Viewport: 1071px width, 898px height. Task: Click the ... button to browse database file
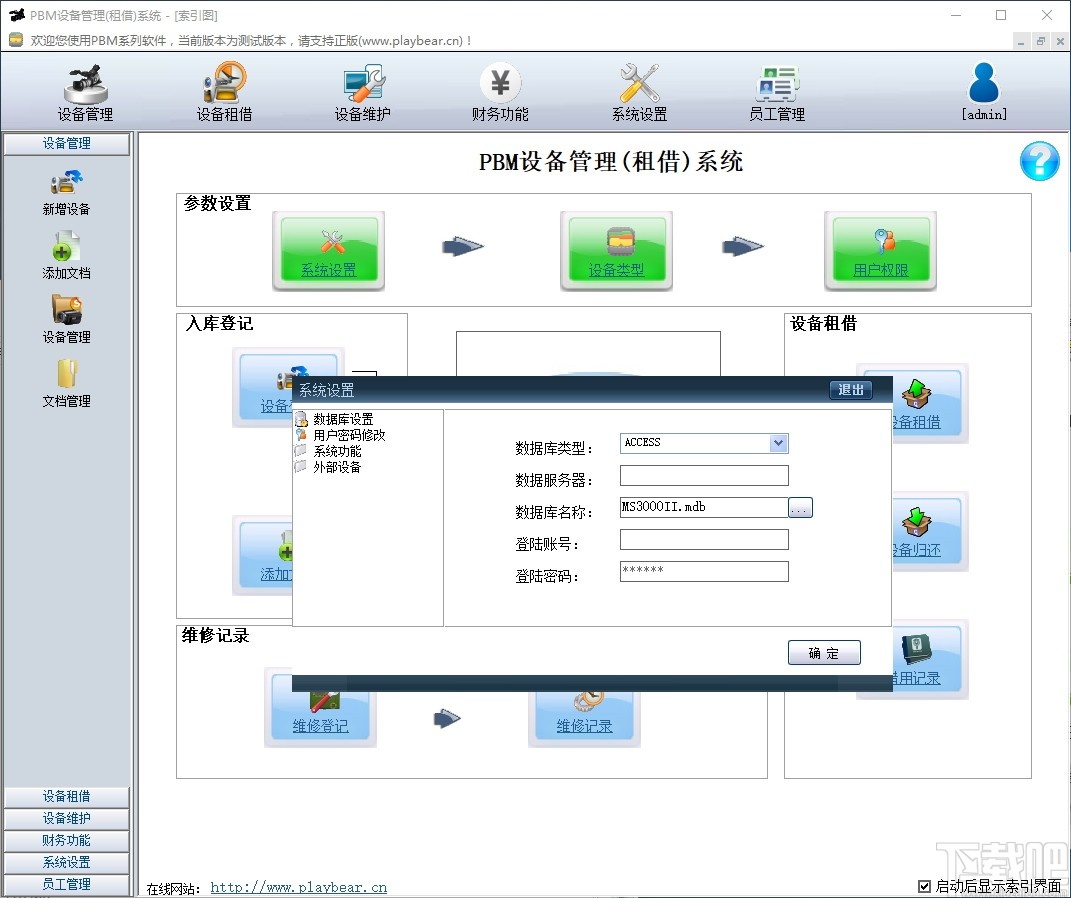(799, 507)
